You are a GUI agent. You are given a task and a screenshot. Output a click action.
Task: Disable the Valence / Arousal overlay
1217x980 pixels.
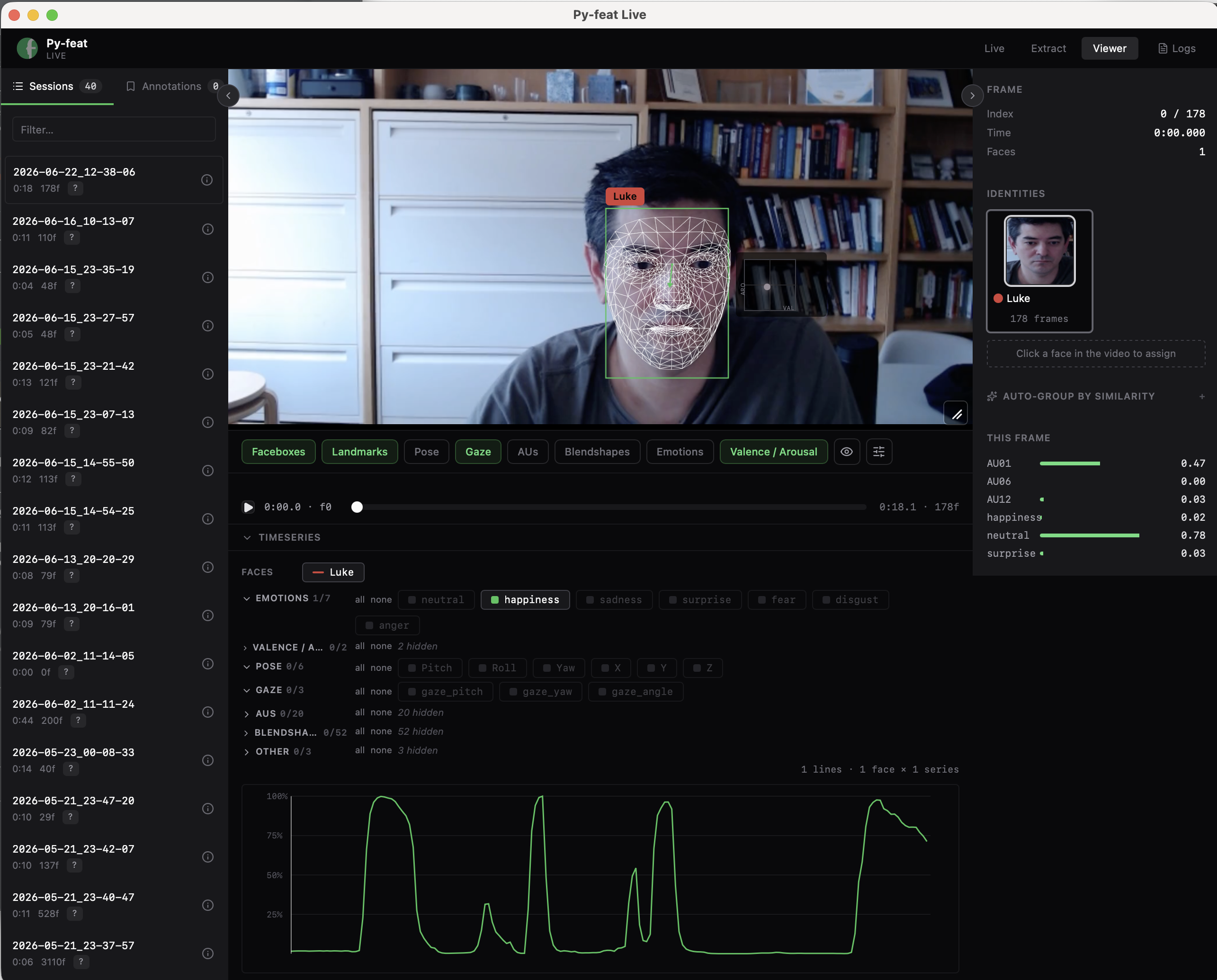click(773, 452)
